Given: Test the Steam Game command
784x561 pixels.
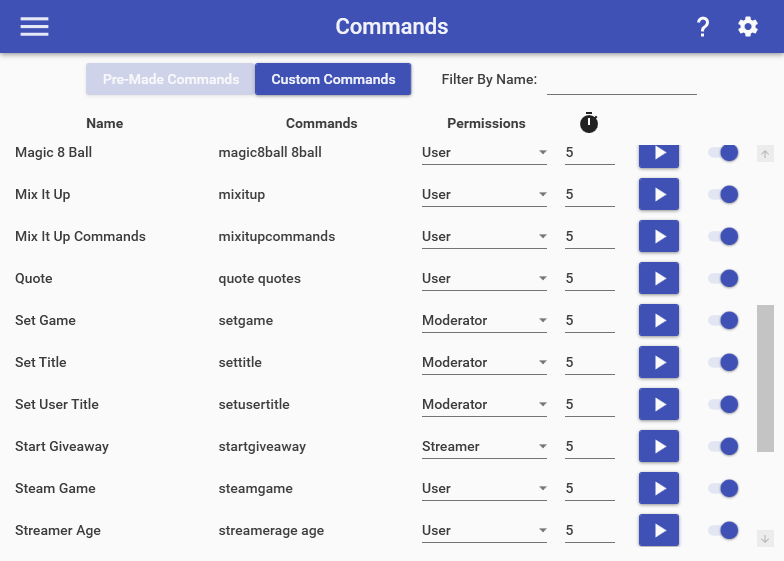Looking at the screenshot, I should pos(658,488).
